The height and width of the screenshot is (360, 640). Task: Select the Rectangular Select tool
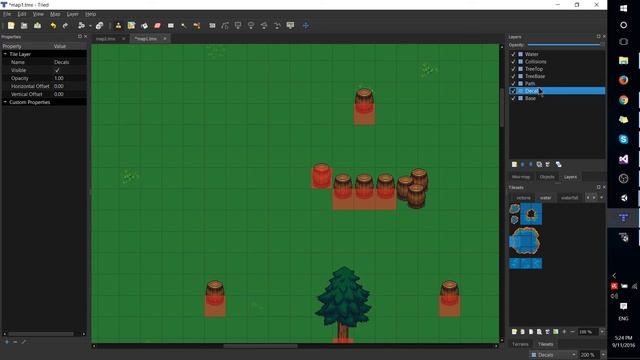point(171,26)
